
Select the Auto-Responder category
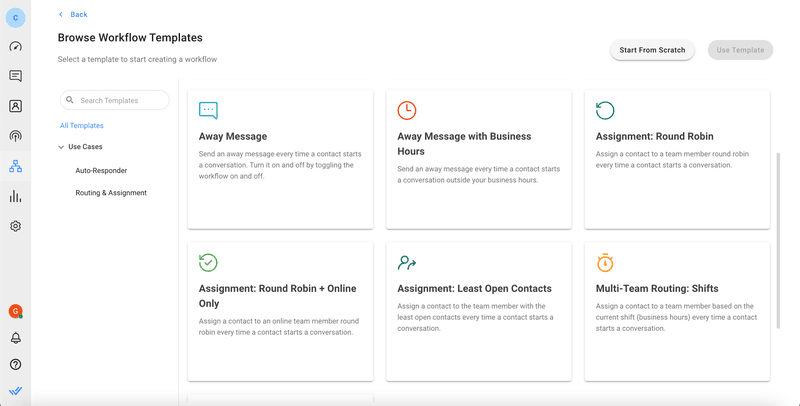(x=101, y=171)
